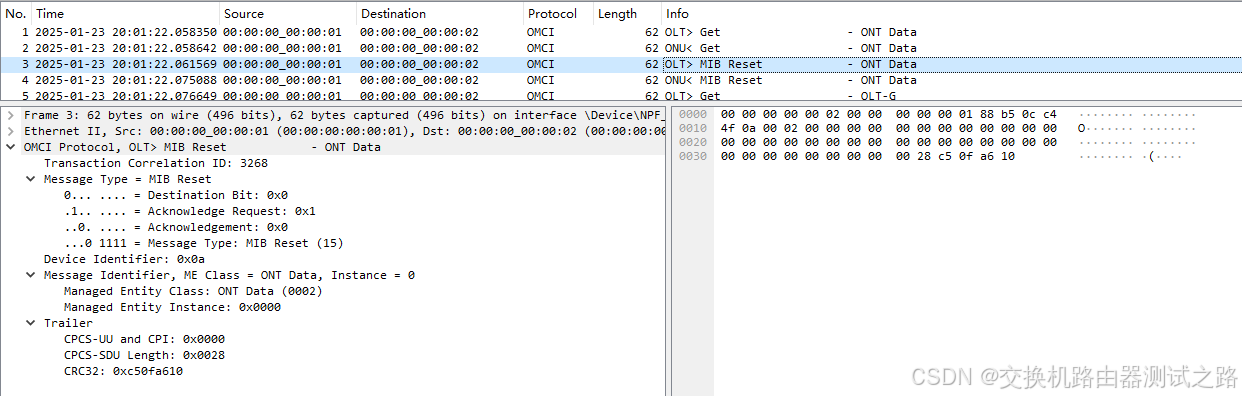Sort by the Protocol column header
1242x396 pixels.
click(558, 14)
